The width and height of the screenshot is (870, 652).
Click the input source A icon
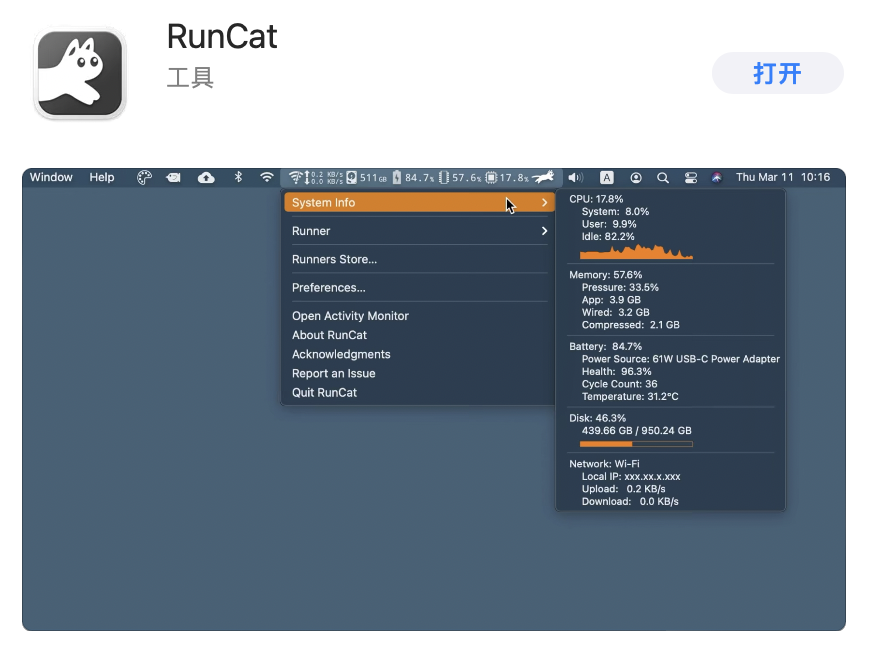coord(606,178)
